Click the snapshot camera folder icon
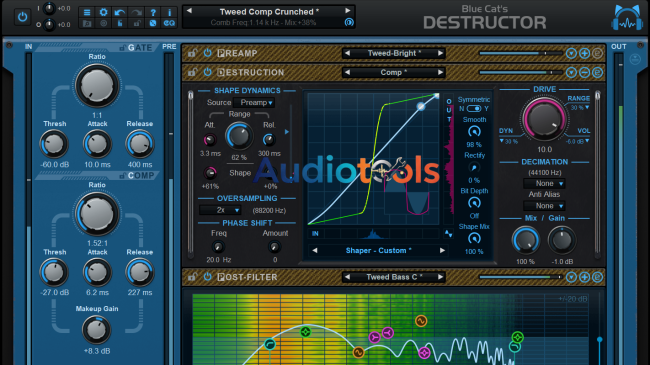The height and width of the screenshot is (365, 650). pyautogui.click(x=87, y=24)
